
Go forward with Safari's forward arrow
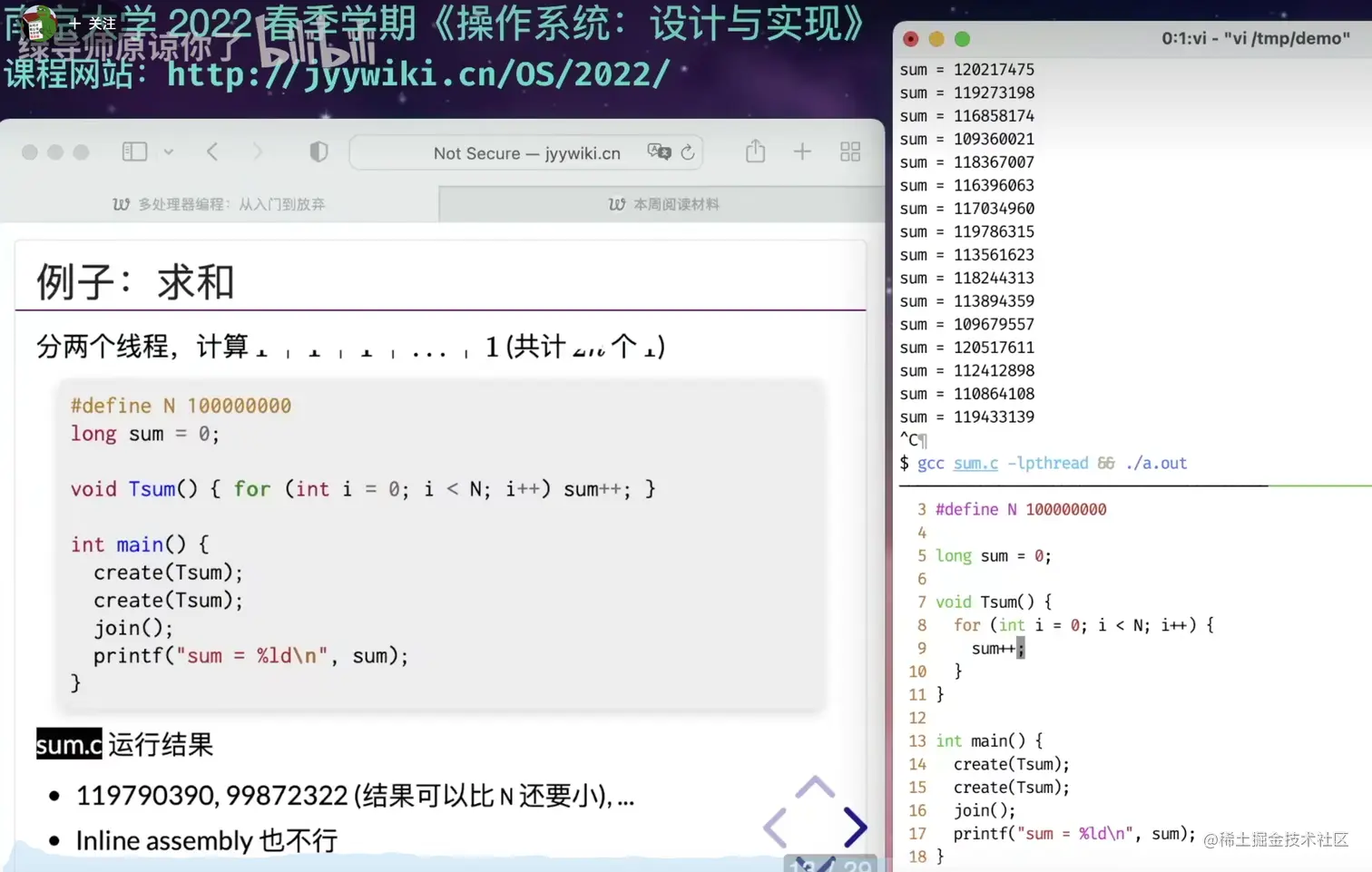click(x=258, y=152)
